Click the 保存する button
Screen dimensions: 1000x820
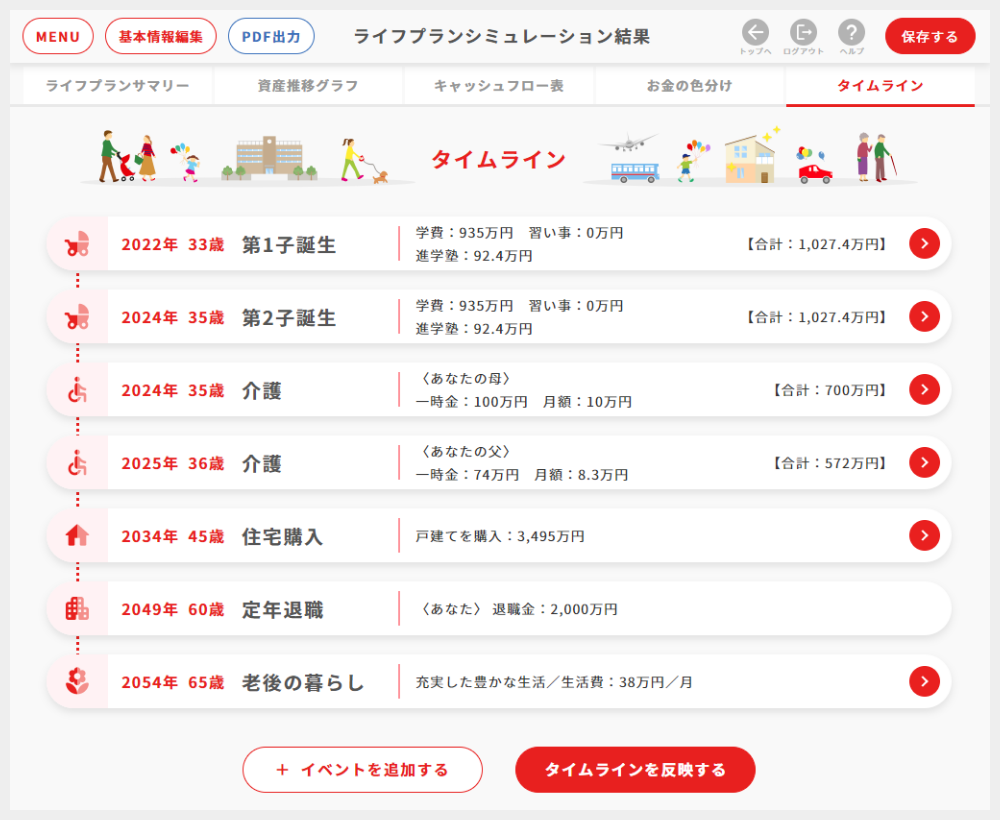(x=929, y=37)
